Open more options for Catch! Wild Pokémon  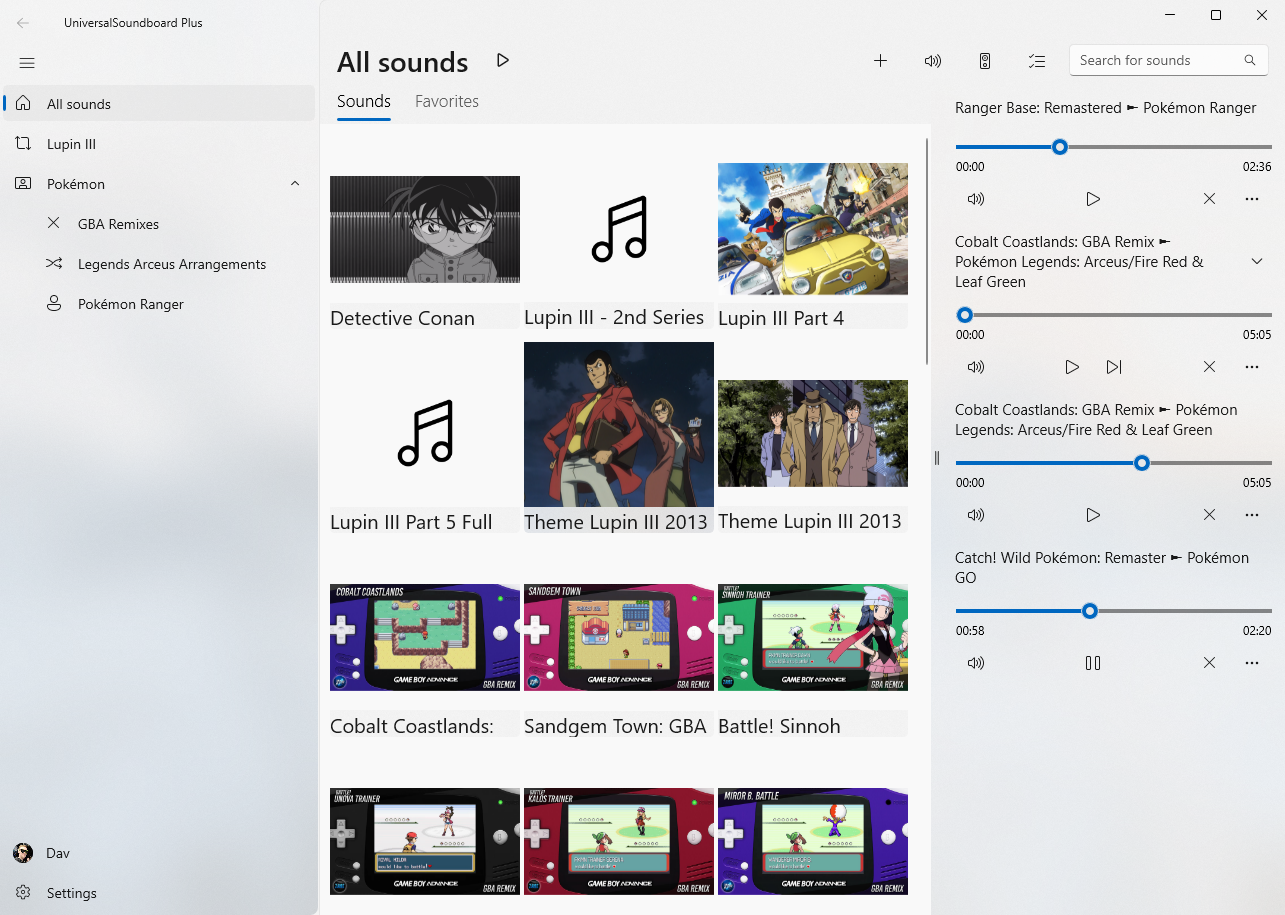click(1251, 663)
